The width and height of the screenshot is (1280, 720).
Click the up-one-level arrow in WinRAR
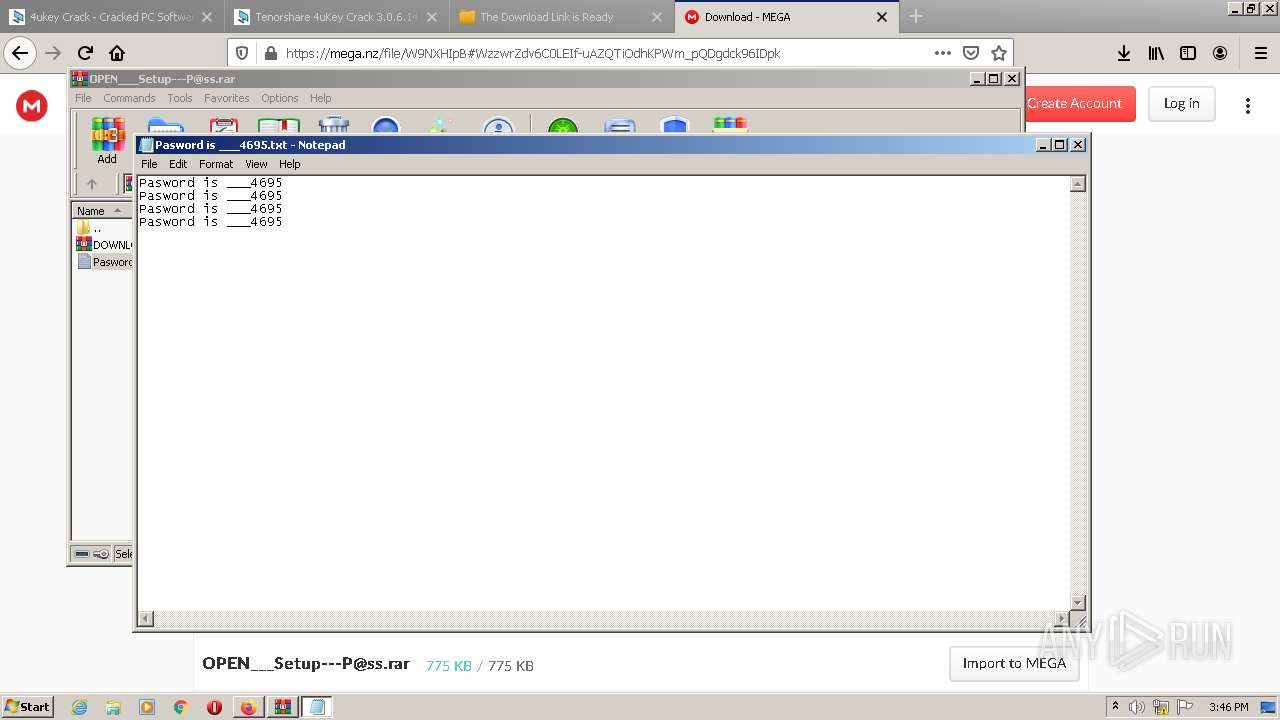click(x=92, y=184)
